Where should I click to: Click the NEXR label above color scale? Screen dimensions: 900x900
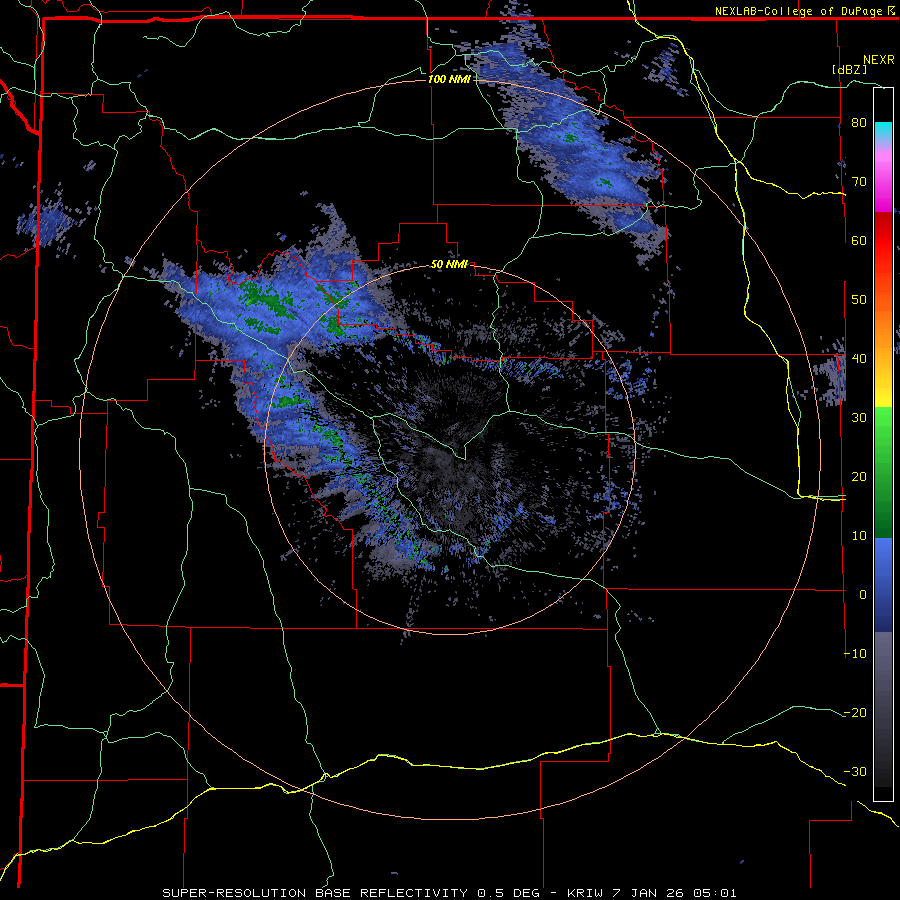click(879, 60)
